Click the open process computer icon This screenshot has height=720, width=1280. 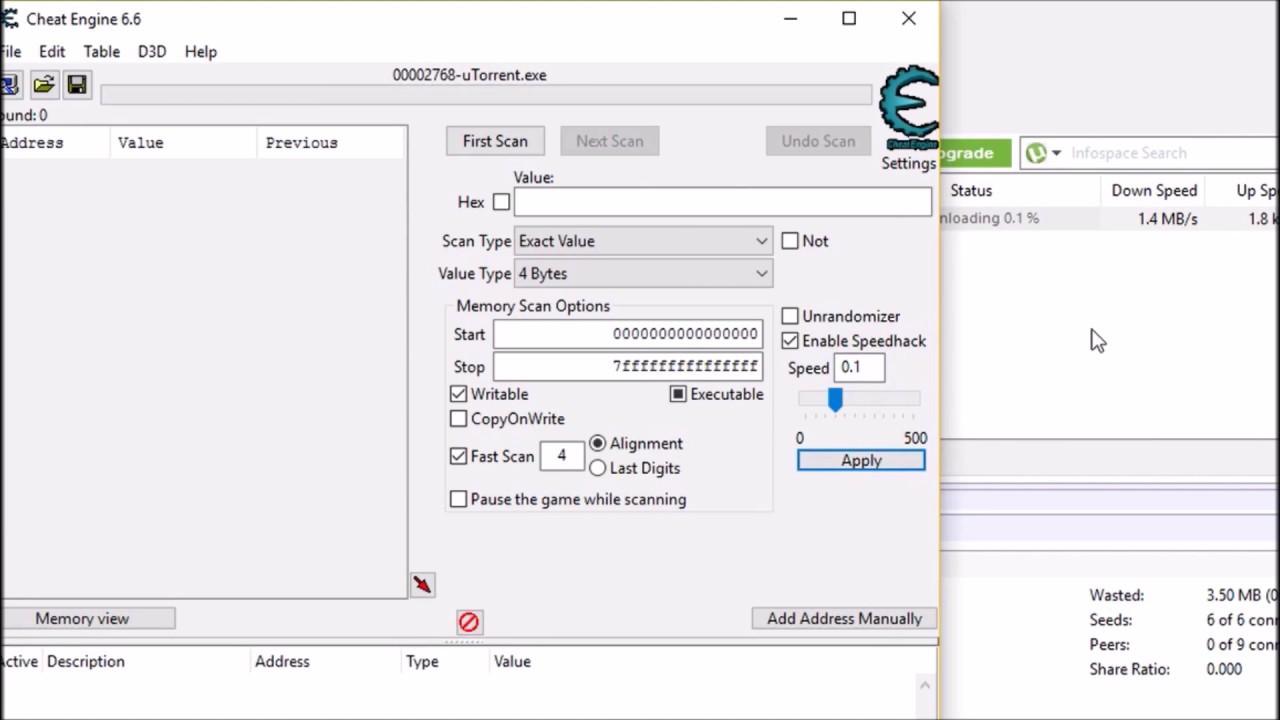click(x=8, y=86)
